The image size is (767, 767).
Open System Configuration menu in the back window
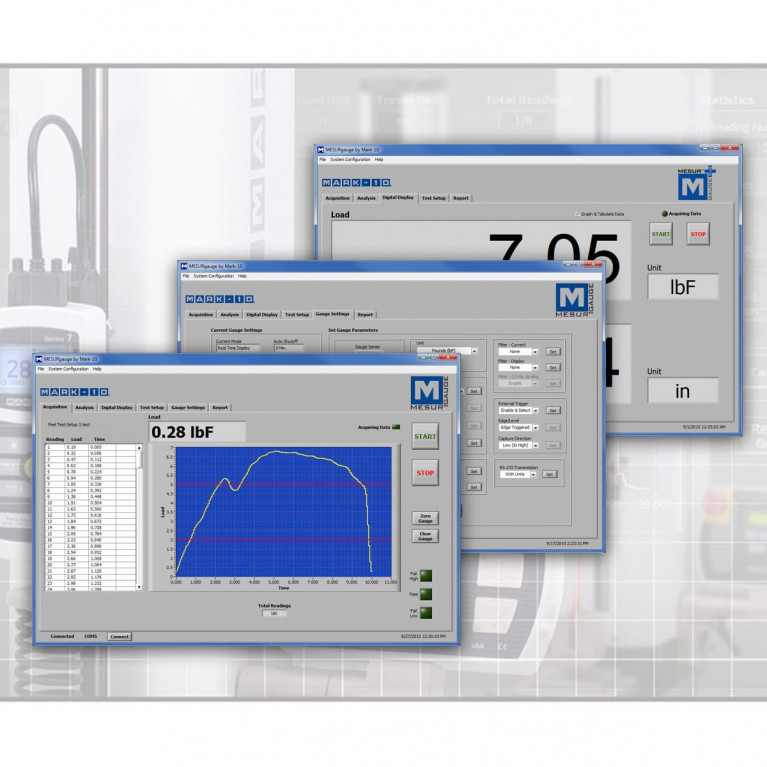[350, 159]
